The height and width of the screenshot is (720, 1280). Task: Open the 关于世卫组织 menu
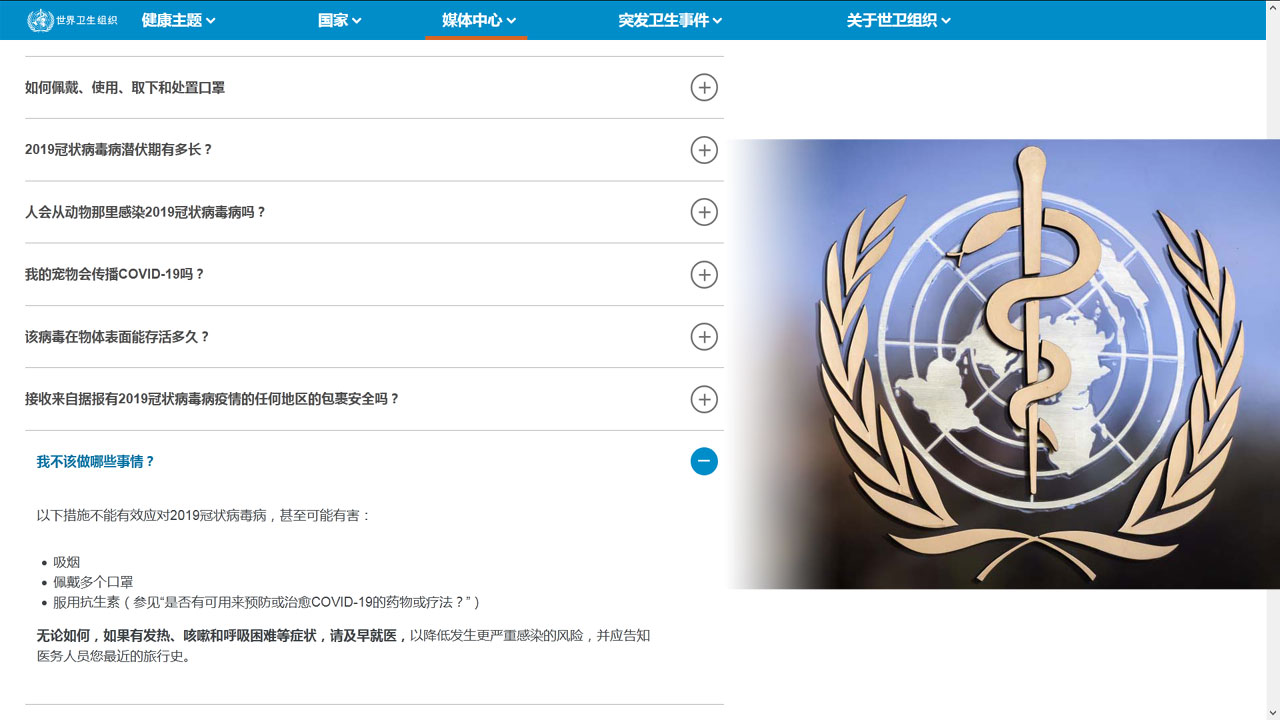898,20
